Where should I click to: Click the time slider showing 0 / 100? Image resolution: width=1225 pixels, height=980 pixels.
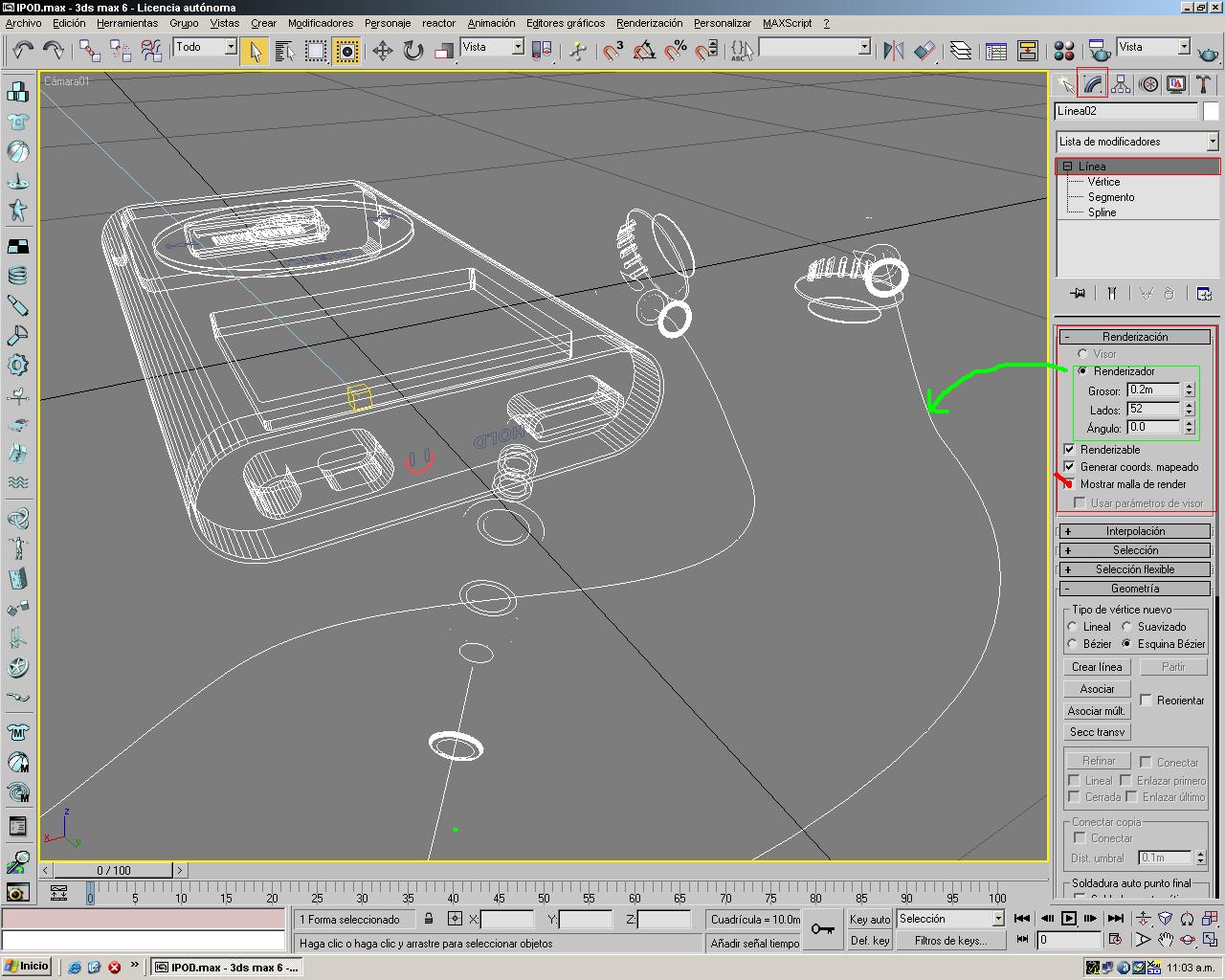pyautogui.click(x=114, y=870)
